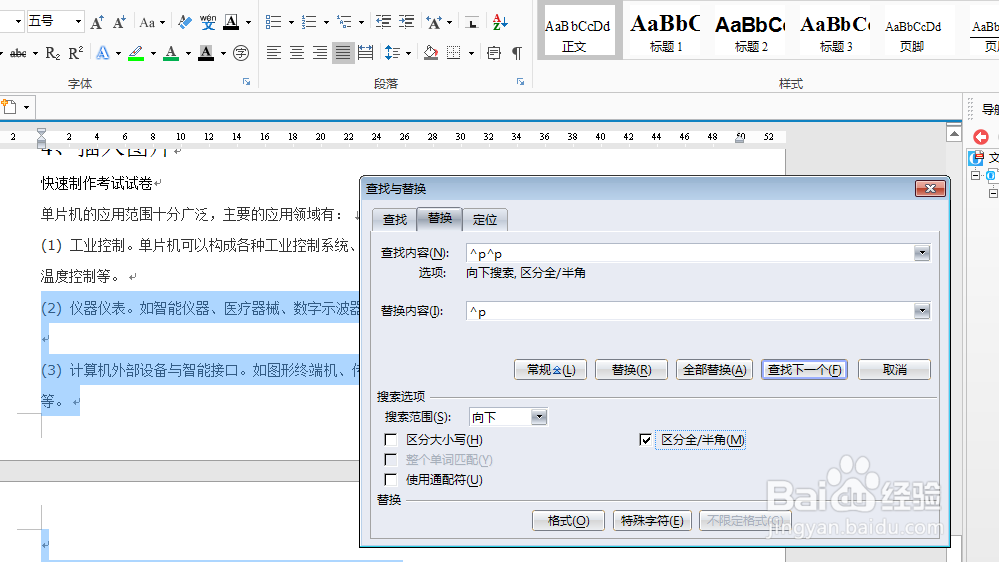
Task: Click the decrease indent icon
Action: tap(383, 22)
